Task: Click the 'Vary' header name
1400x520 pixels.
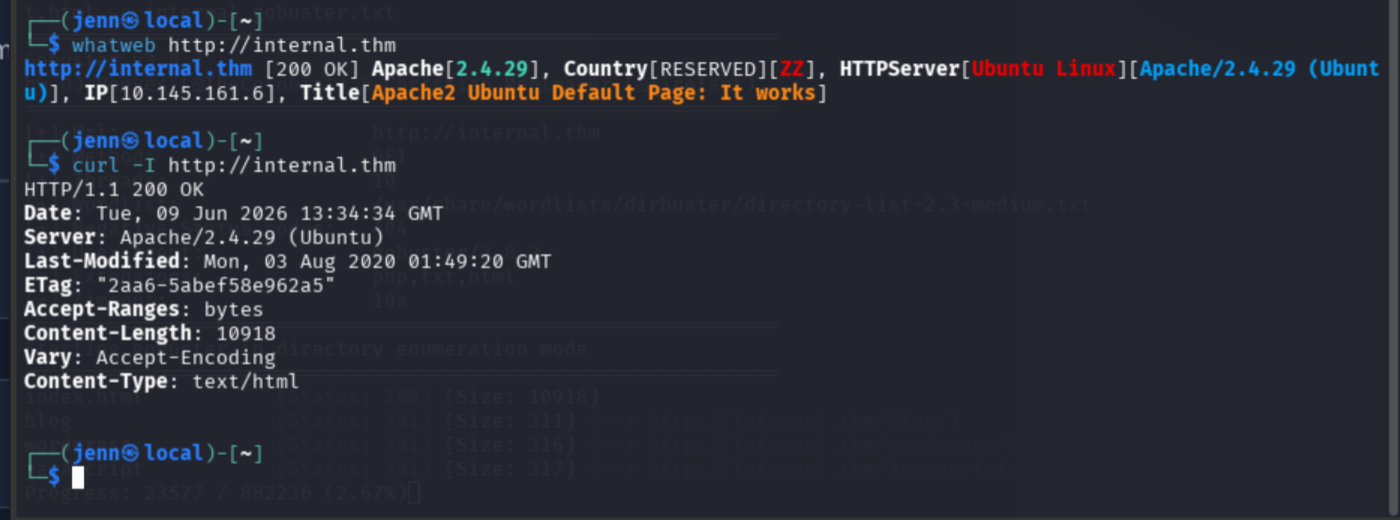Action: 48,357
